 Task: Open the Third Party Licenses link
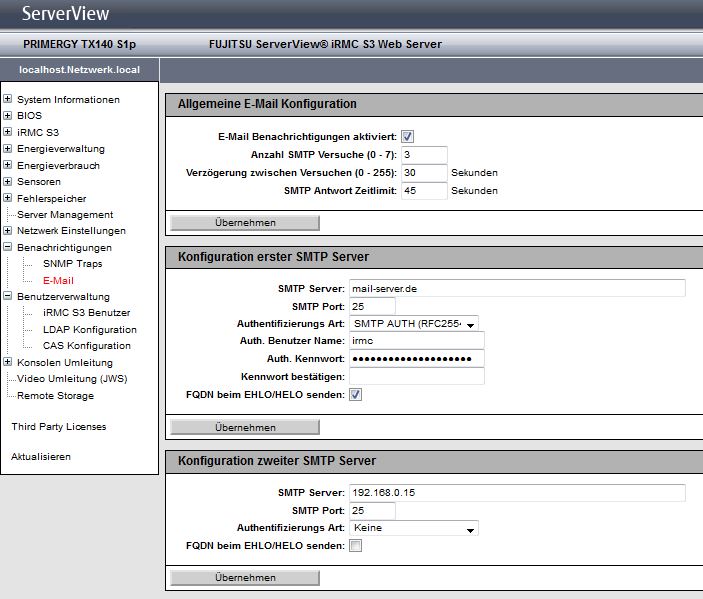click(58, 427)
